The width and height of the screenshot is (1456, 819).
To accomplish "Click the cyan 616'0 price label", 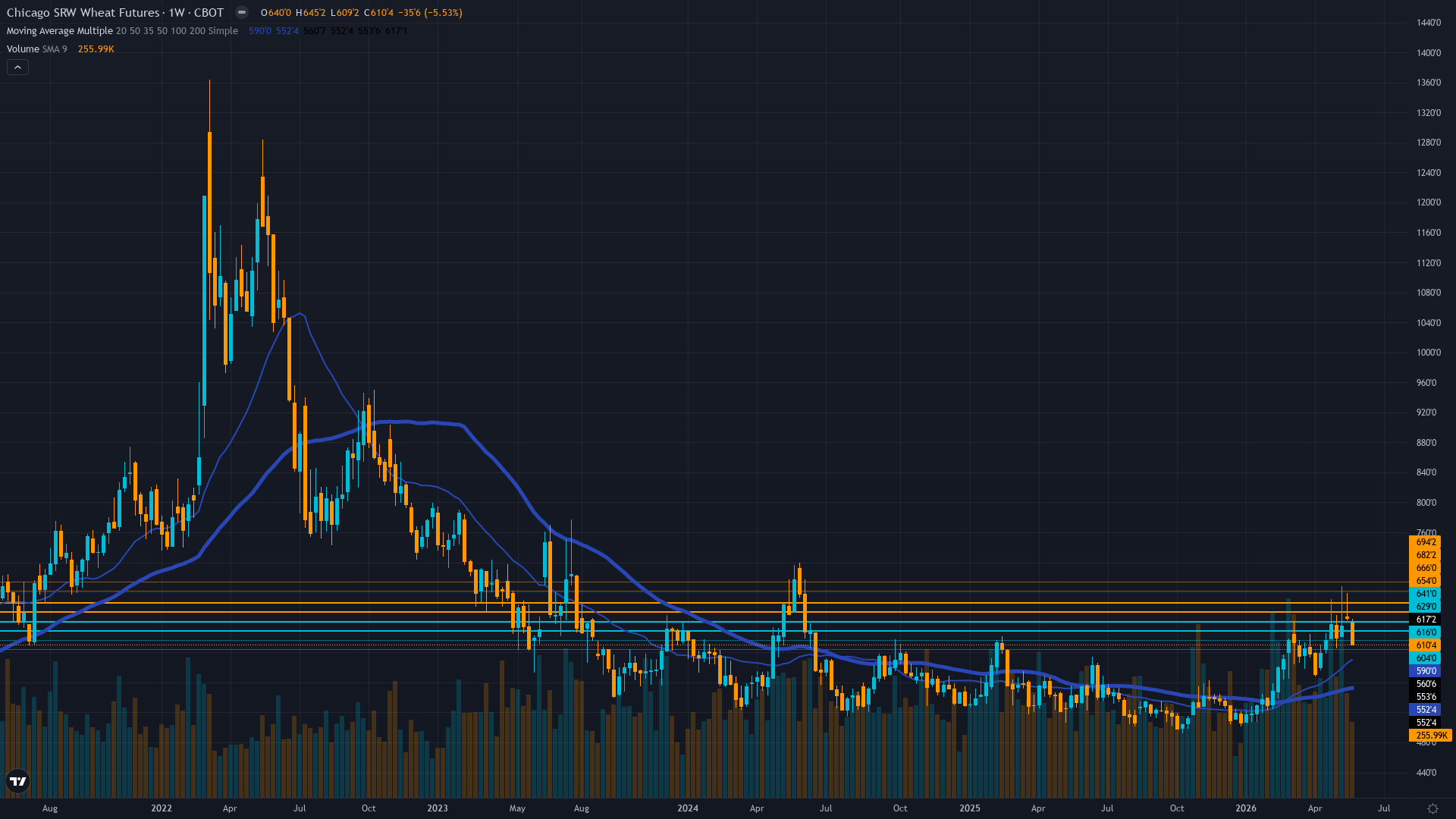I will [1425, 632].
